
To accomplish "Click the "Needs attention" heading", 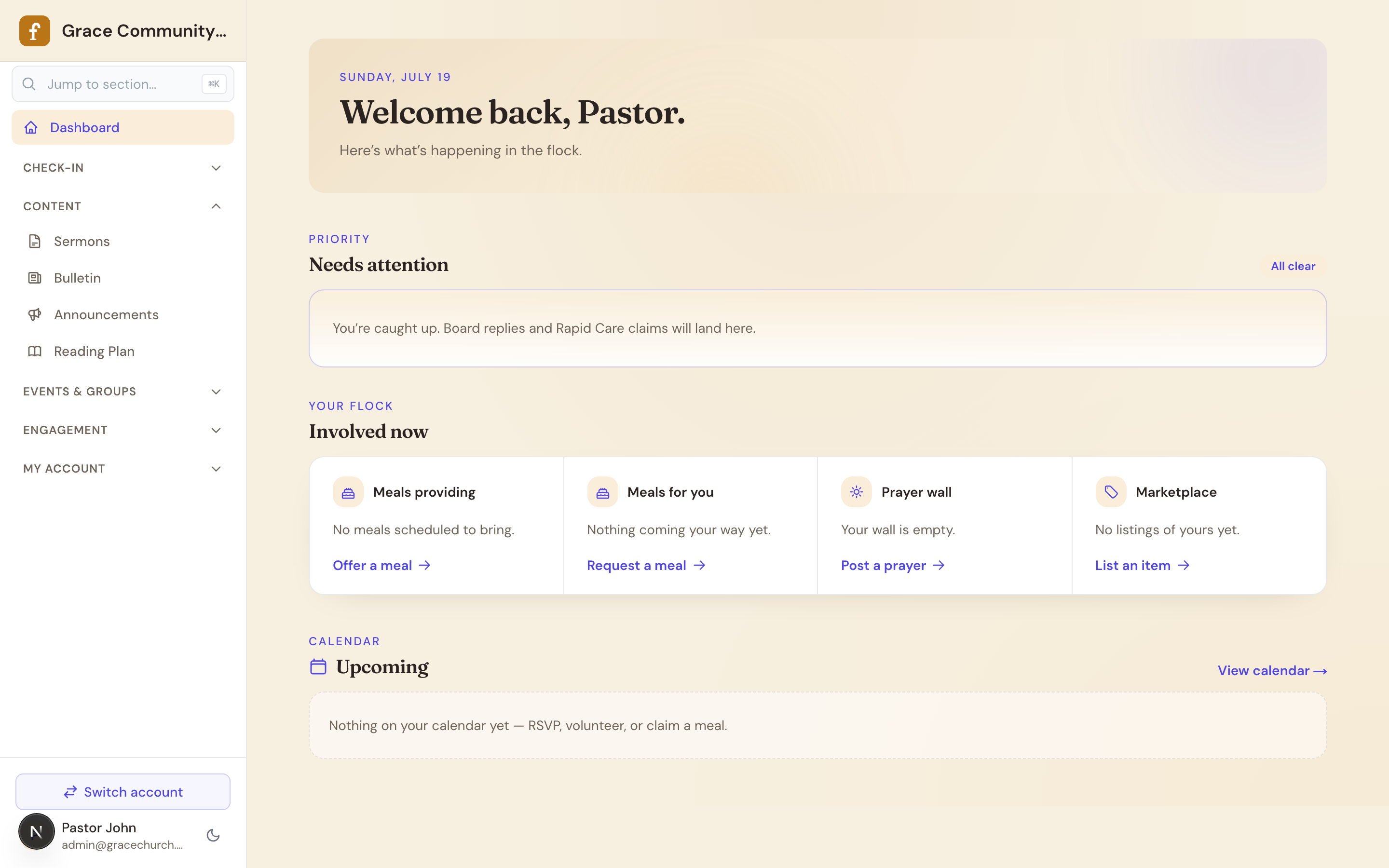I will [379, 265].
